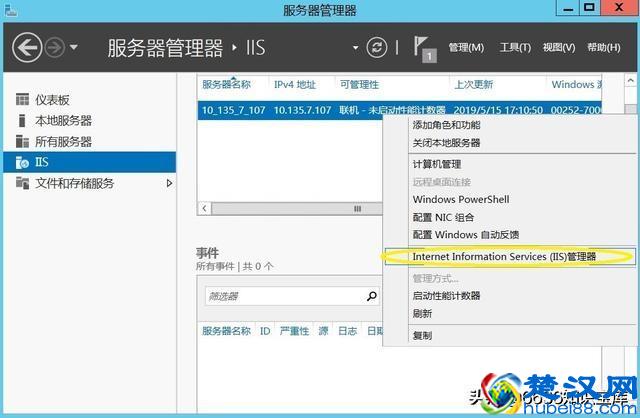640x418 pixels.
Task: Expand the 文件和存储服务 arrow
Action: [169, 183]
